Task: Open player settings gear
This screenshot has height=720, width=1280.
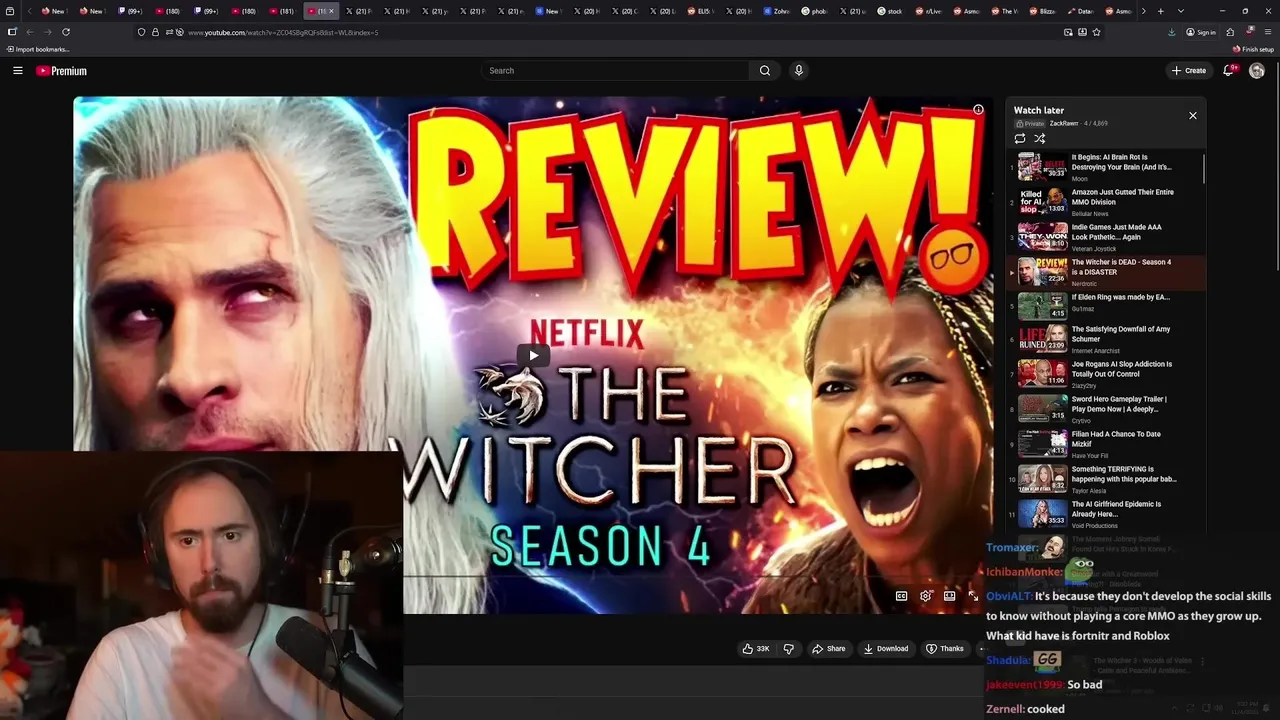Action: coord(925,596)
